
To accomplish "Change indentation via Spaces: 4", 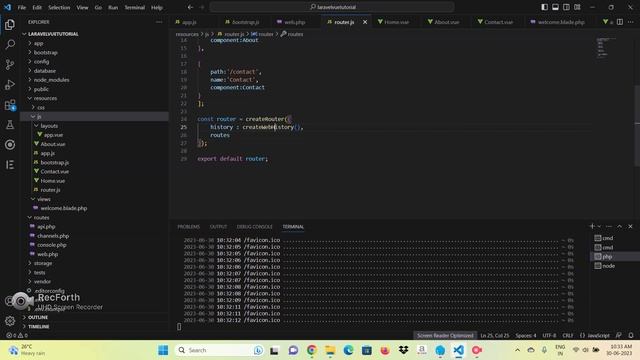I will point(526,336).
